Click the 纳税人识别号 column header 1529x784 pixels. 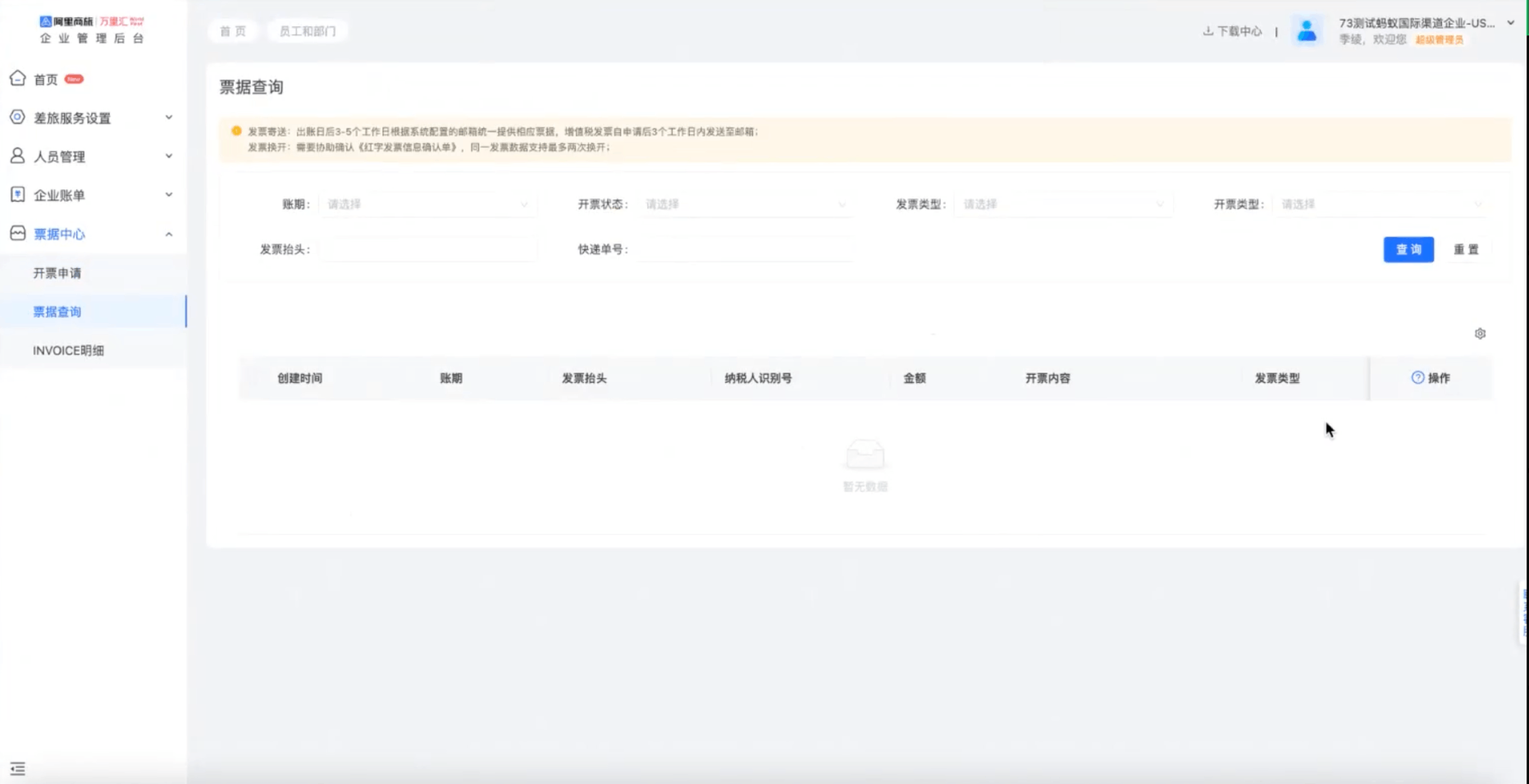pyautogui.click(x=758, y=378)
